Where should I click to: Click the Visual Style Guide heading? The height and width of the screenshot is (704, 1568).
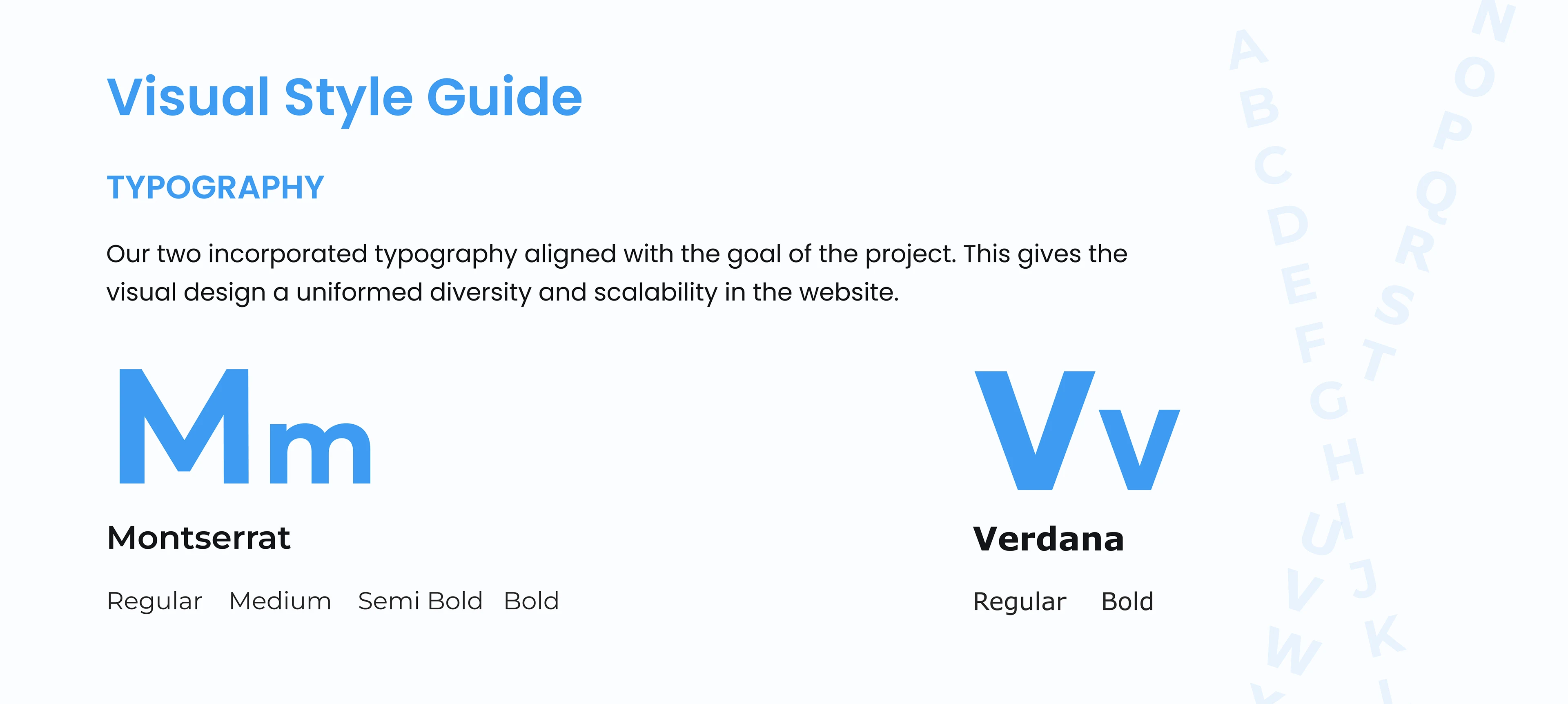coord(345,97)
